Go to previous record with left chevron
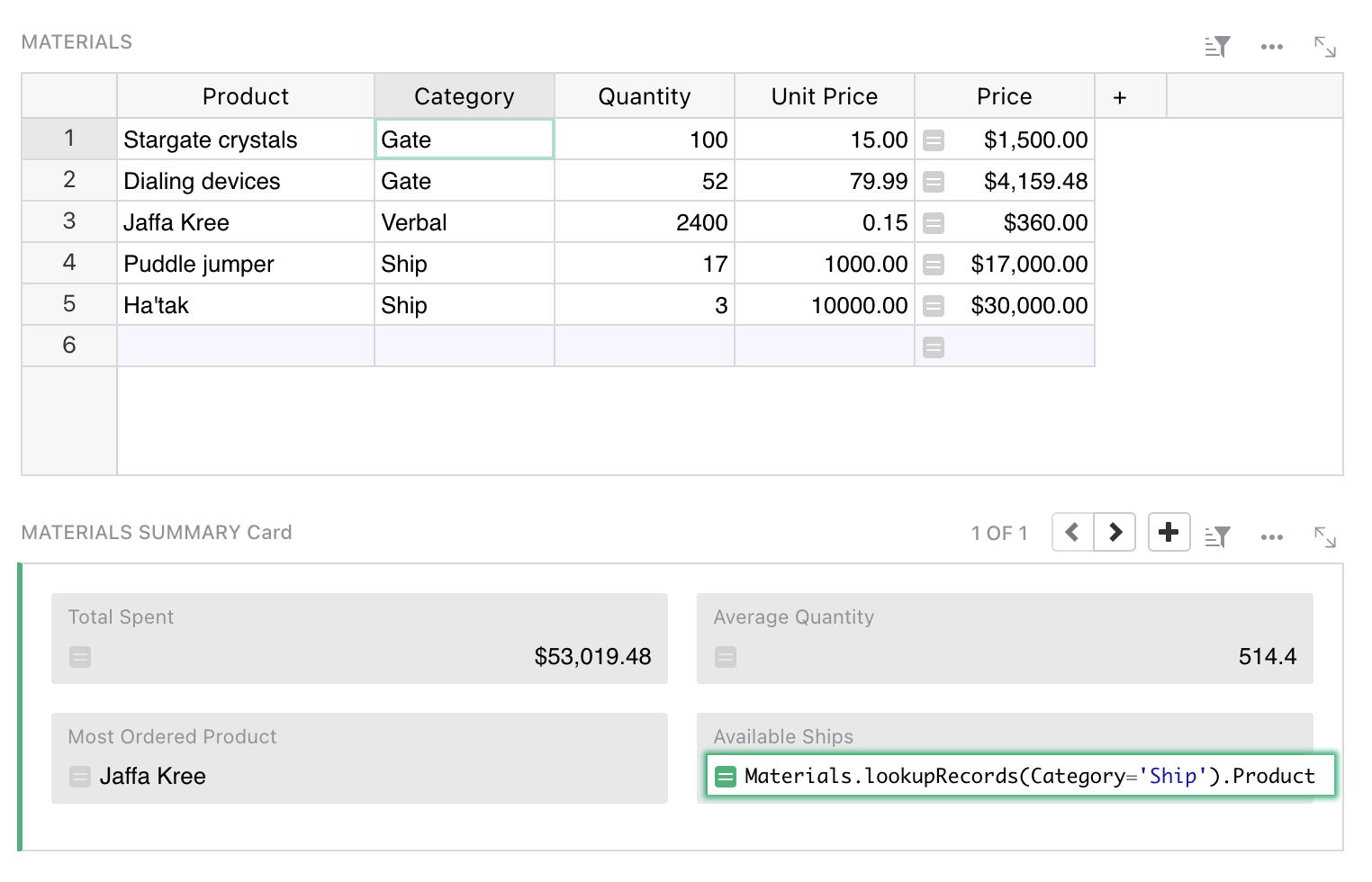Viewport: 1372px width, 882px height. [x=1071, y=532]
